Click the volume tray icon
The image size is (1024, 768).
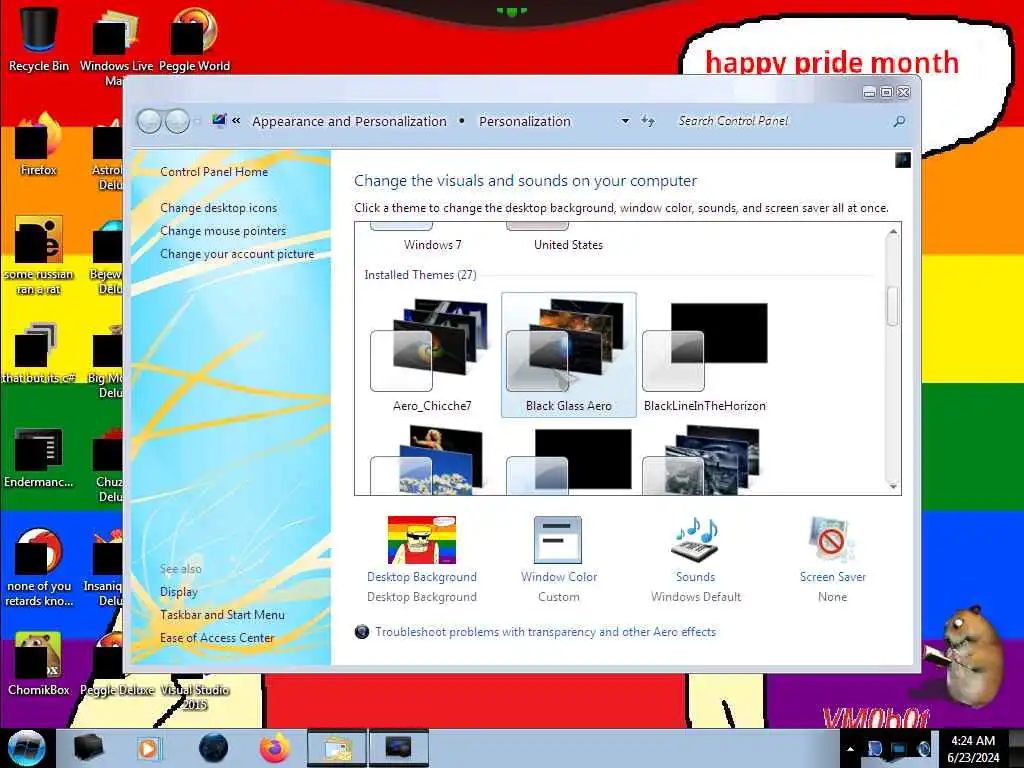coord(923,749)
